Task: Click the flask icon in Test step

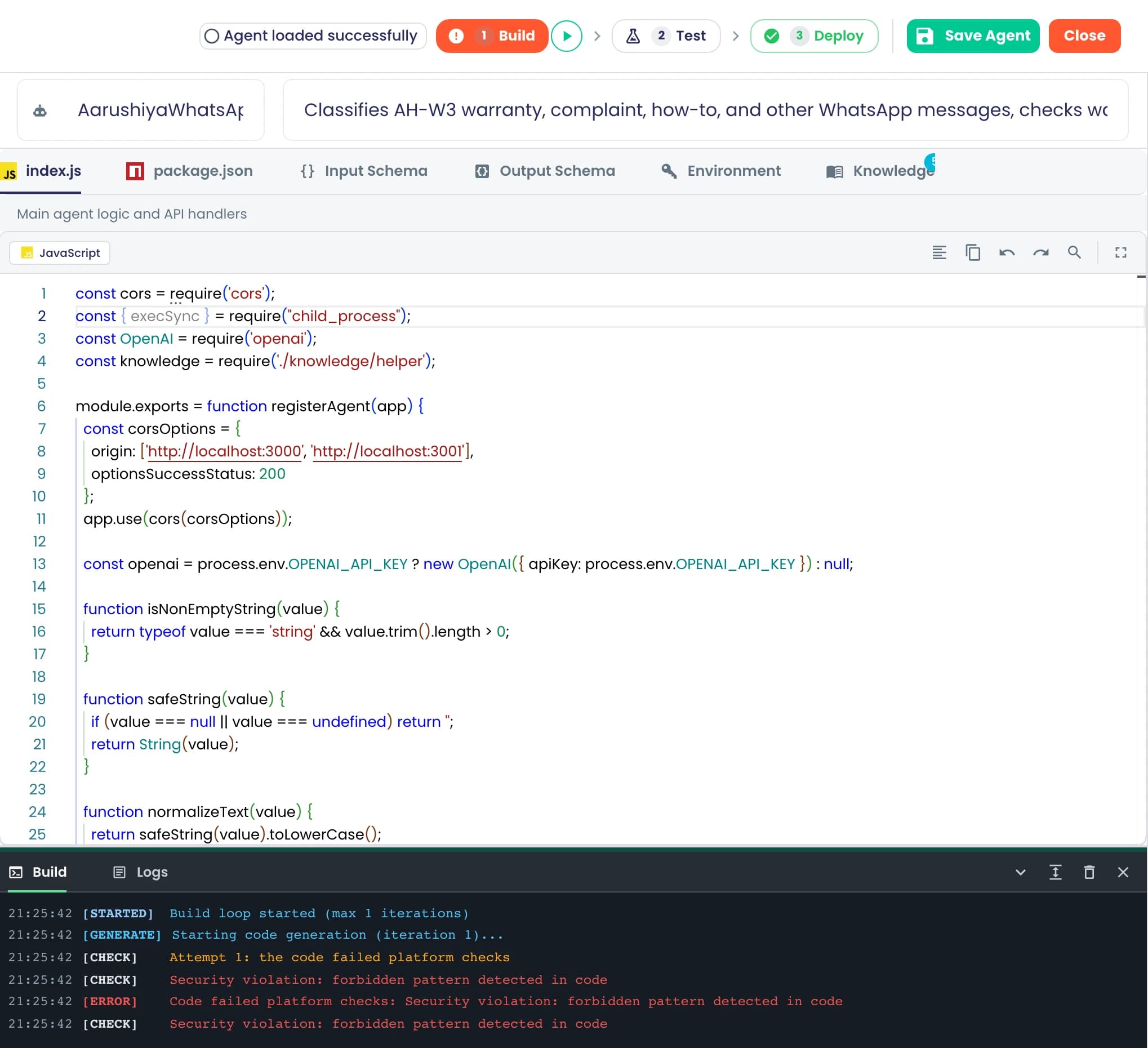Action: click(633, 36)
